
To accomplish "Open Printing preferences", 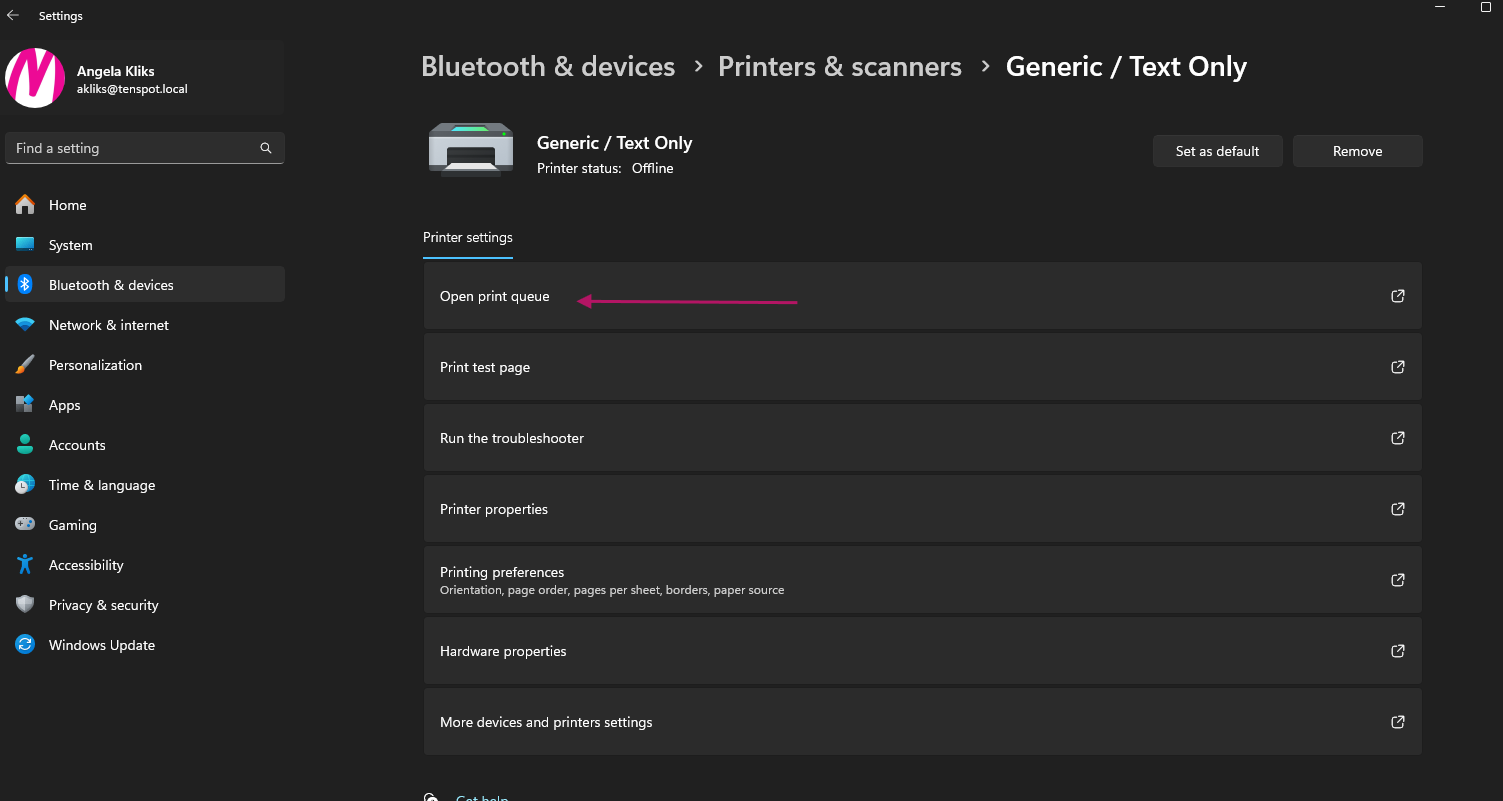I will [x=922, y=580].
